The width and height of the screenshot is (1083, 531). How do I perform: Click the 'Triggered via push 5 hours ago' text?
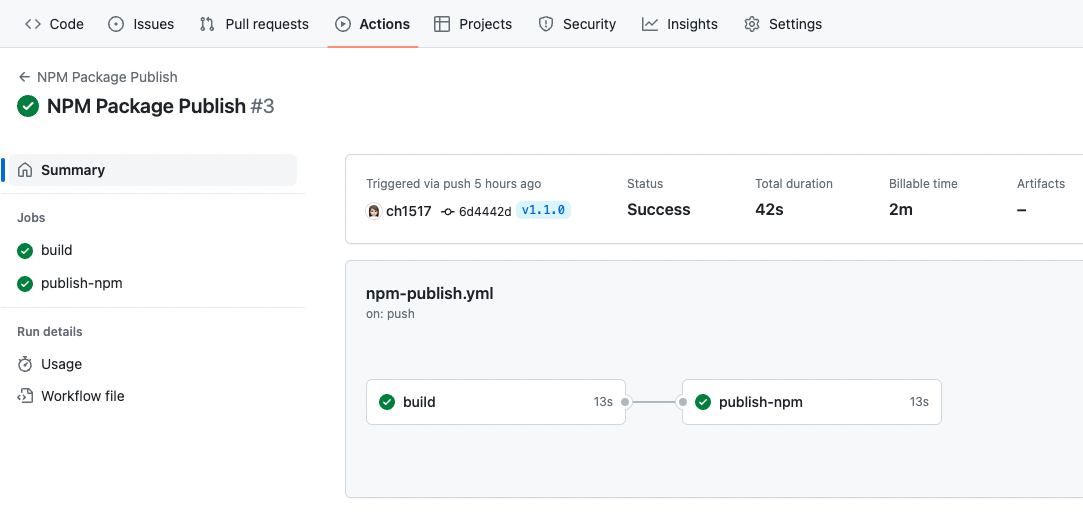454,184
